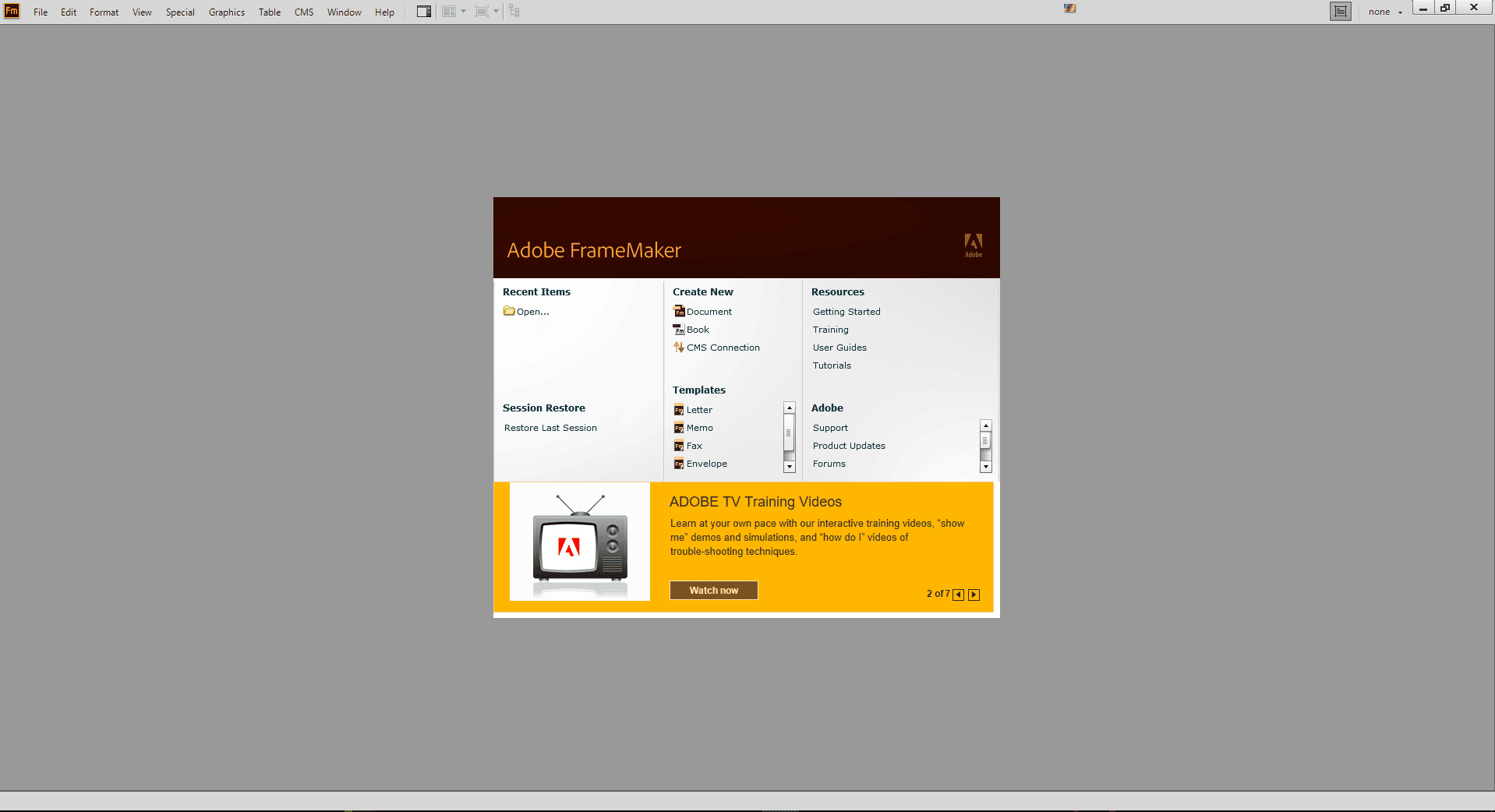Click Restore Last Session link
The width and height of the screenshot is (1495, 812).
click(550, 428)
